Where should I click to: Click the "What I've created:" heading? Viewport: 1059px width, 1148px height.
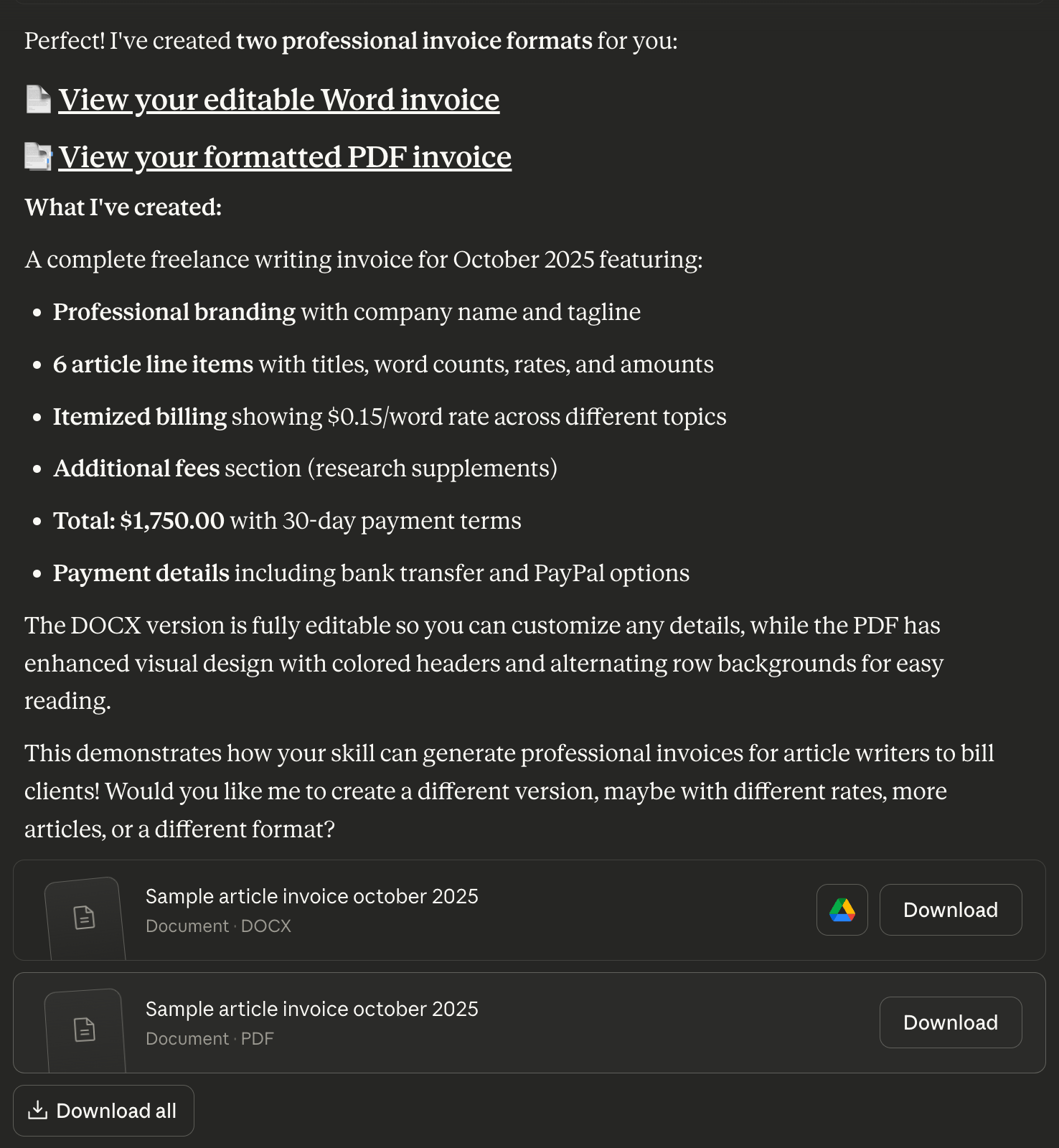click(x=123, y=207)
